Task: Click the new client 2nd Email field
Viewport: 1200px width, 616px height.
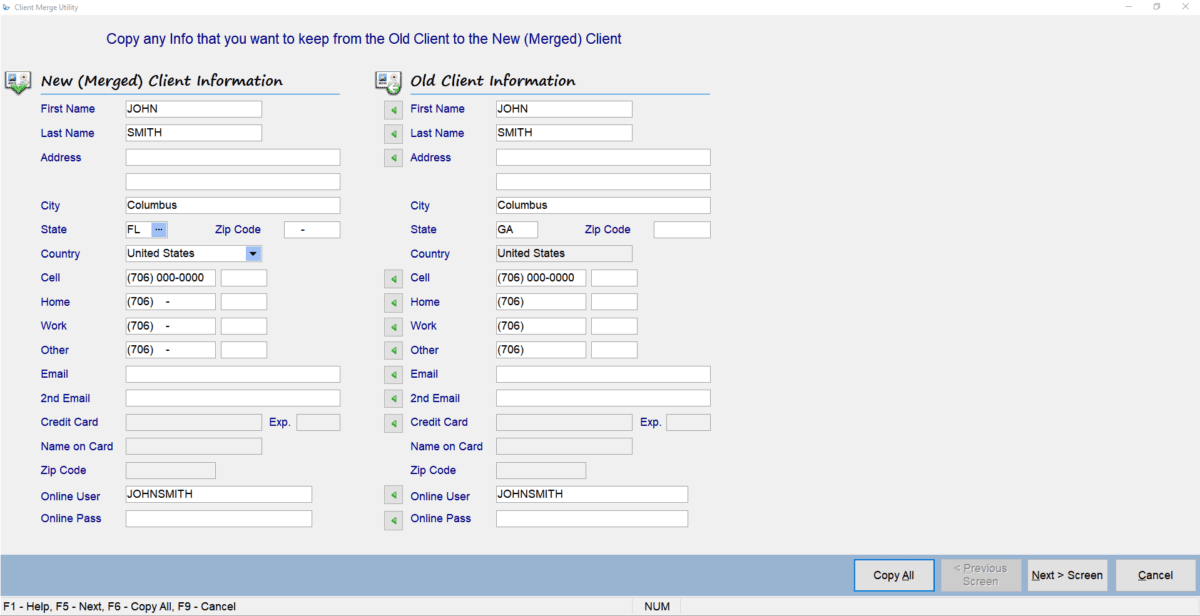Action: coord(233,398)
